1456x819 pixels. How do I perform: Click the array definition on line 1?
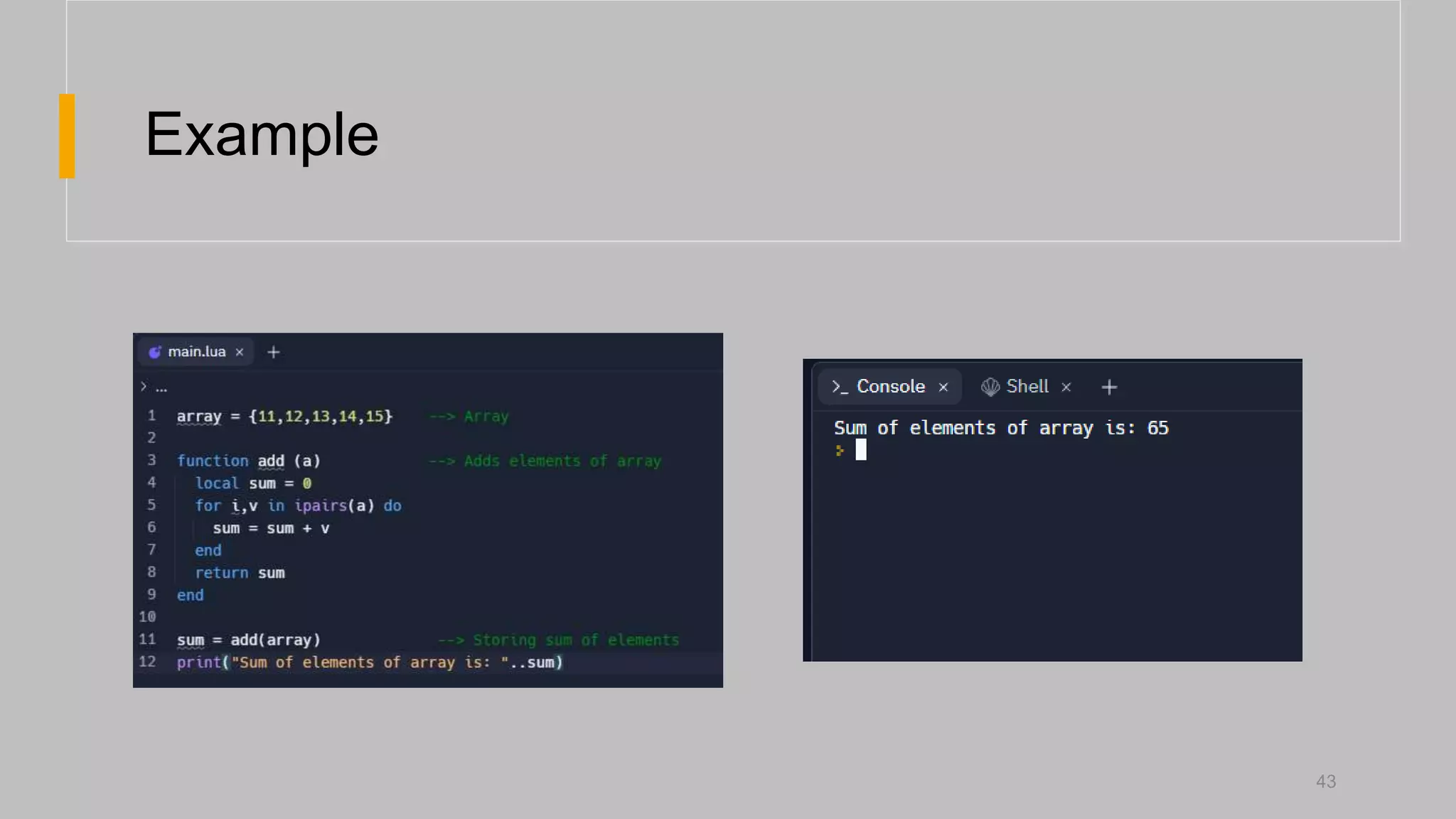tap(284, 417)
